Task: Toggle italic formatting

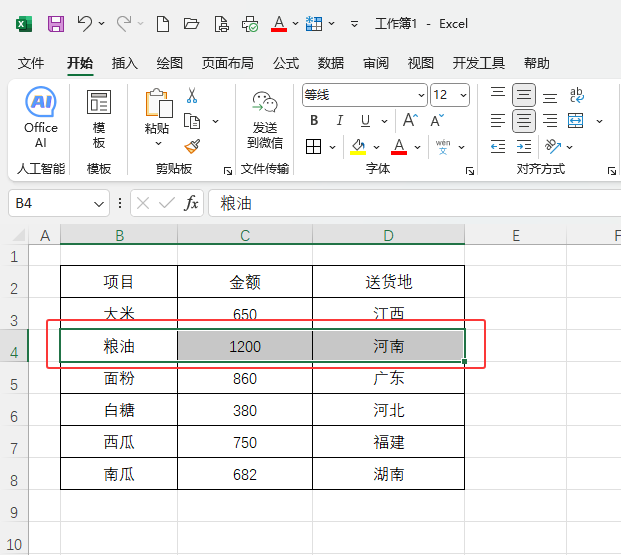Action: click(x=339, y=120)
